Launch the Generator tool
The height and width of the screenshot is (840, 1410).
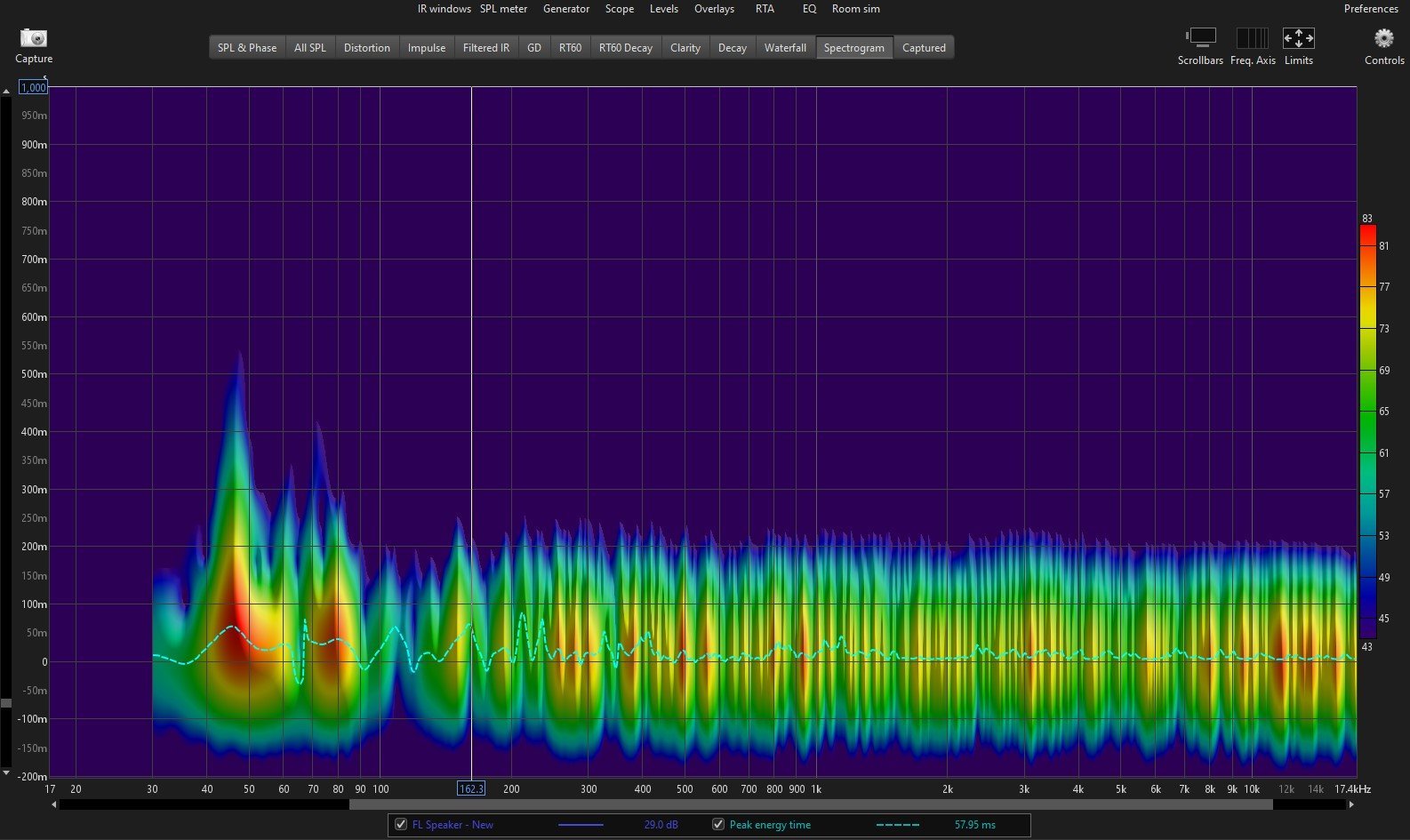click(x=566, y=9)
